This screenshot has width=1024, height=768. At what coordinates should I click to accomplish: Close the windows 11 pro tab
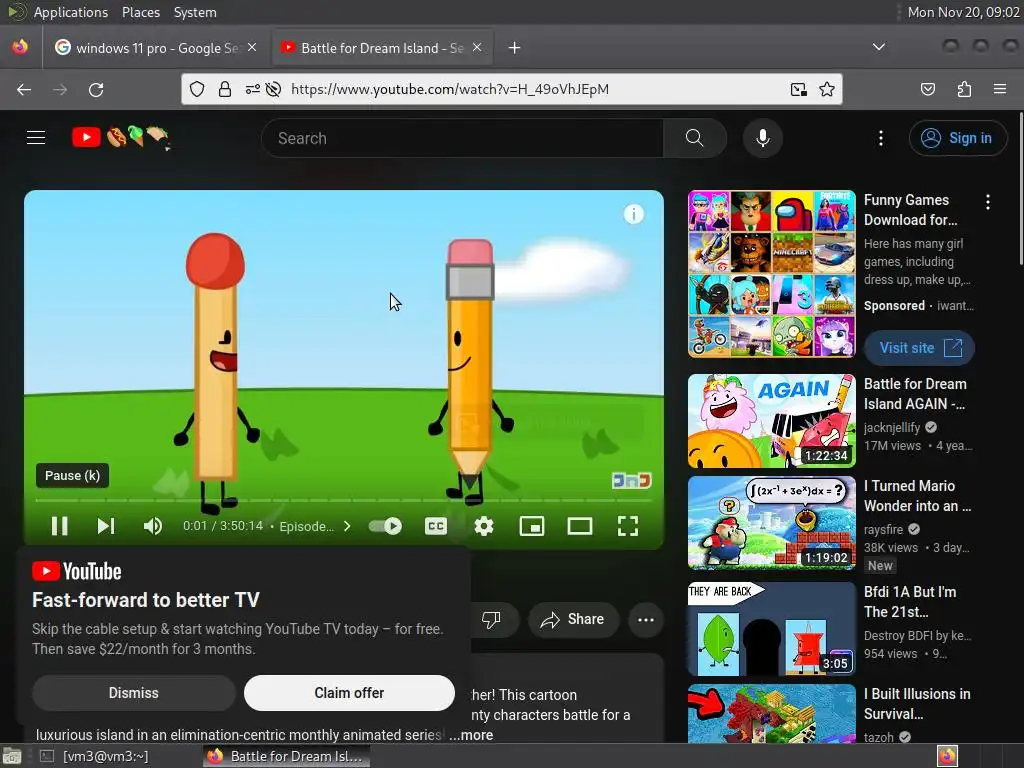point(251,47)
